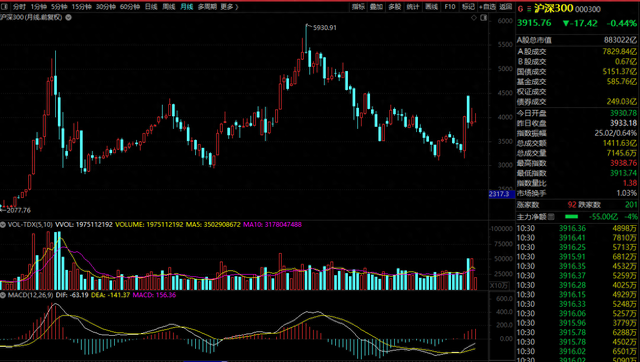Select the highlighted 月线 monthly tab
Viewport: 640px width, 362px height.
click(x=187, y=7)
